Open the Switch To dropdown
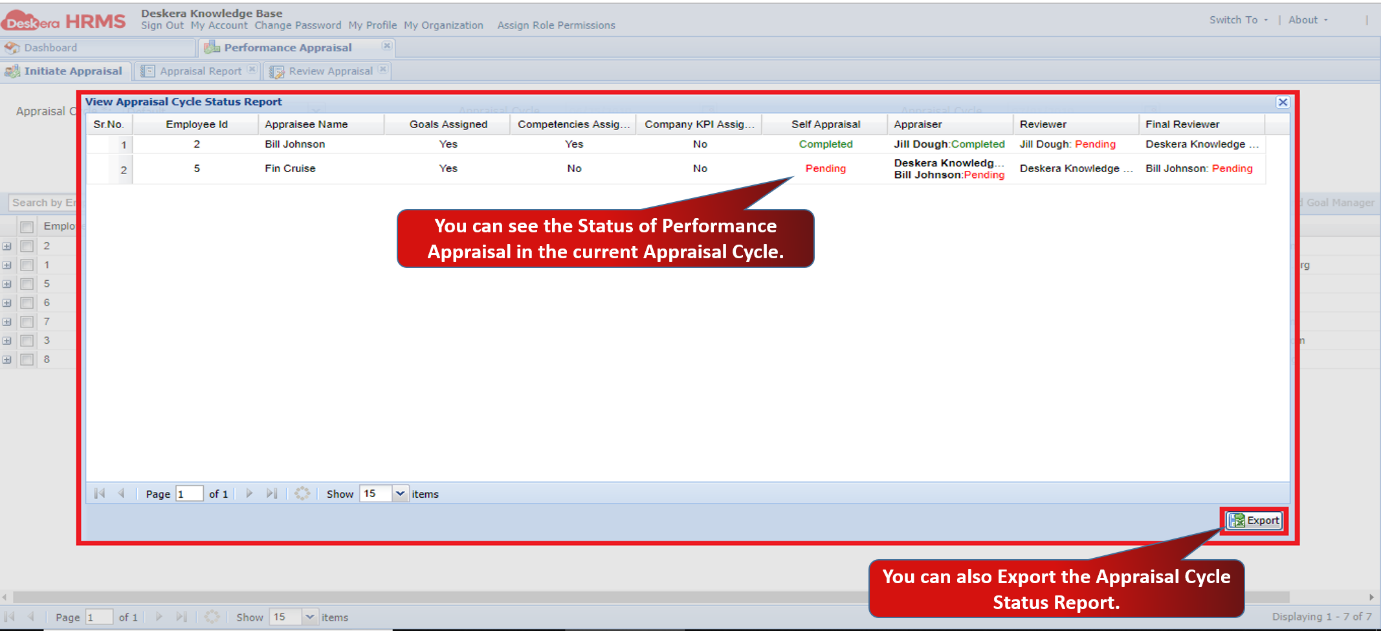The image size is (1381, 631). coord(1237,19)
